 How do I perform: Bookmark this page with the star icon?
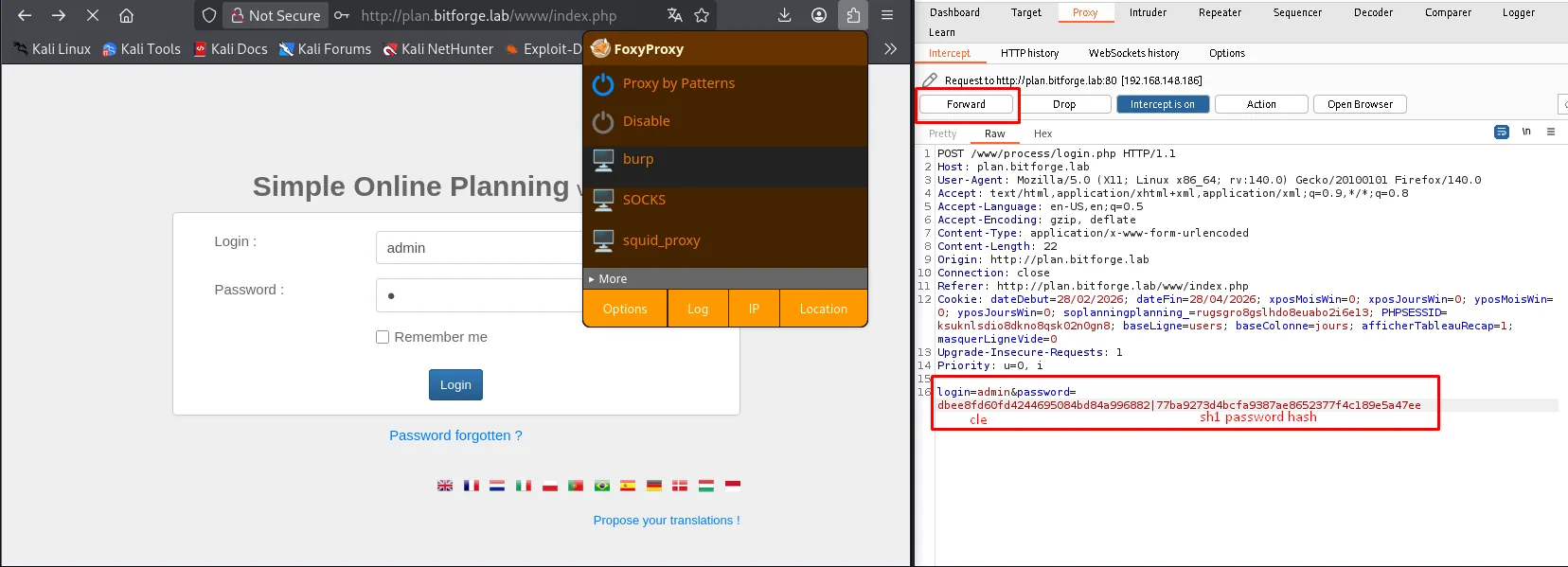click(702, 15)
